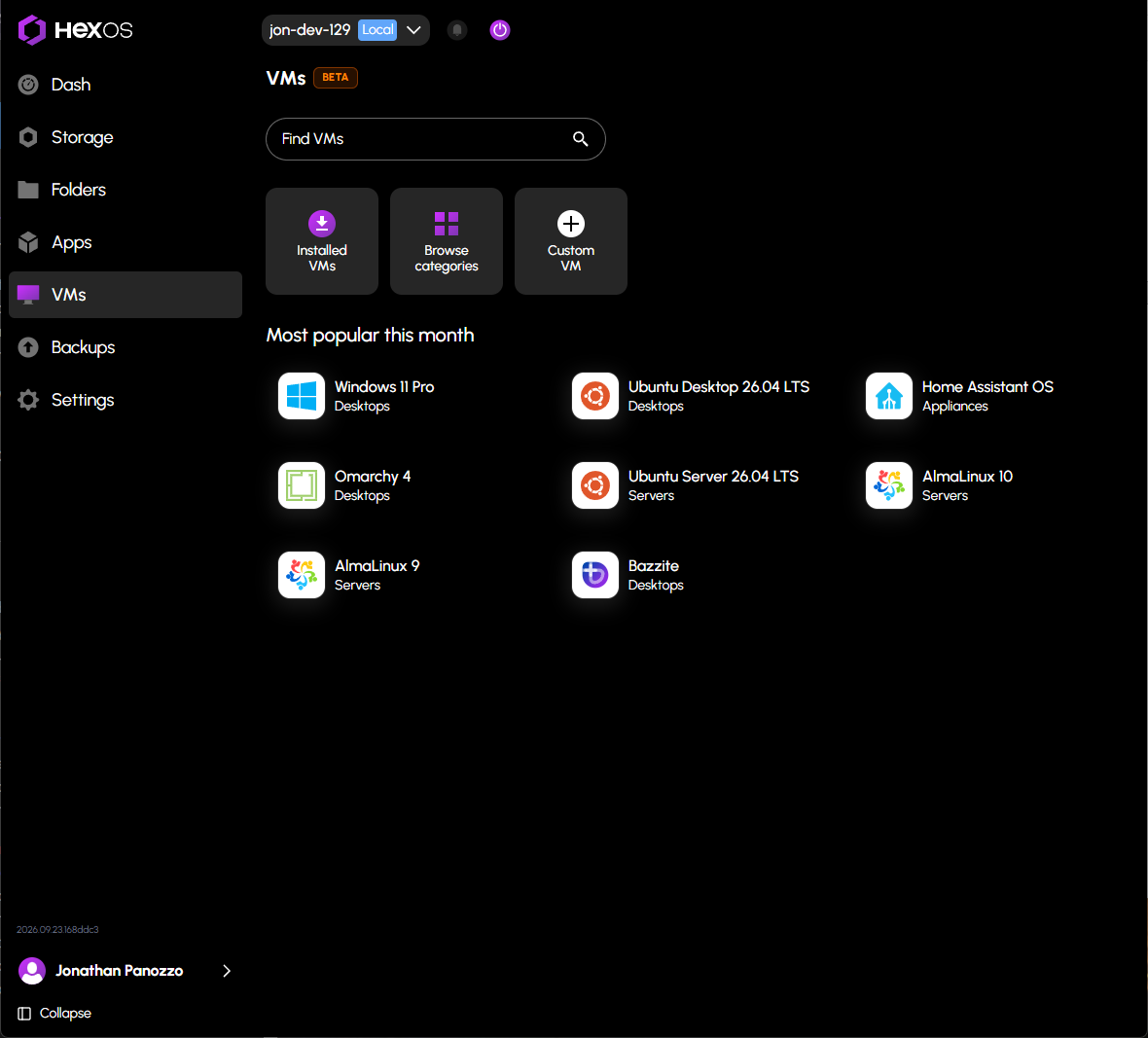
Task: Open Omarchy 4 listing
Action: (345, 485)
